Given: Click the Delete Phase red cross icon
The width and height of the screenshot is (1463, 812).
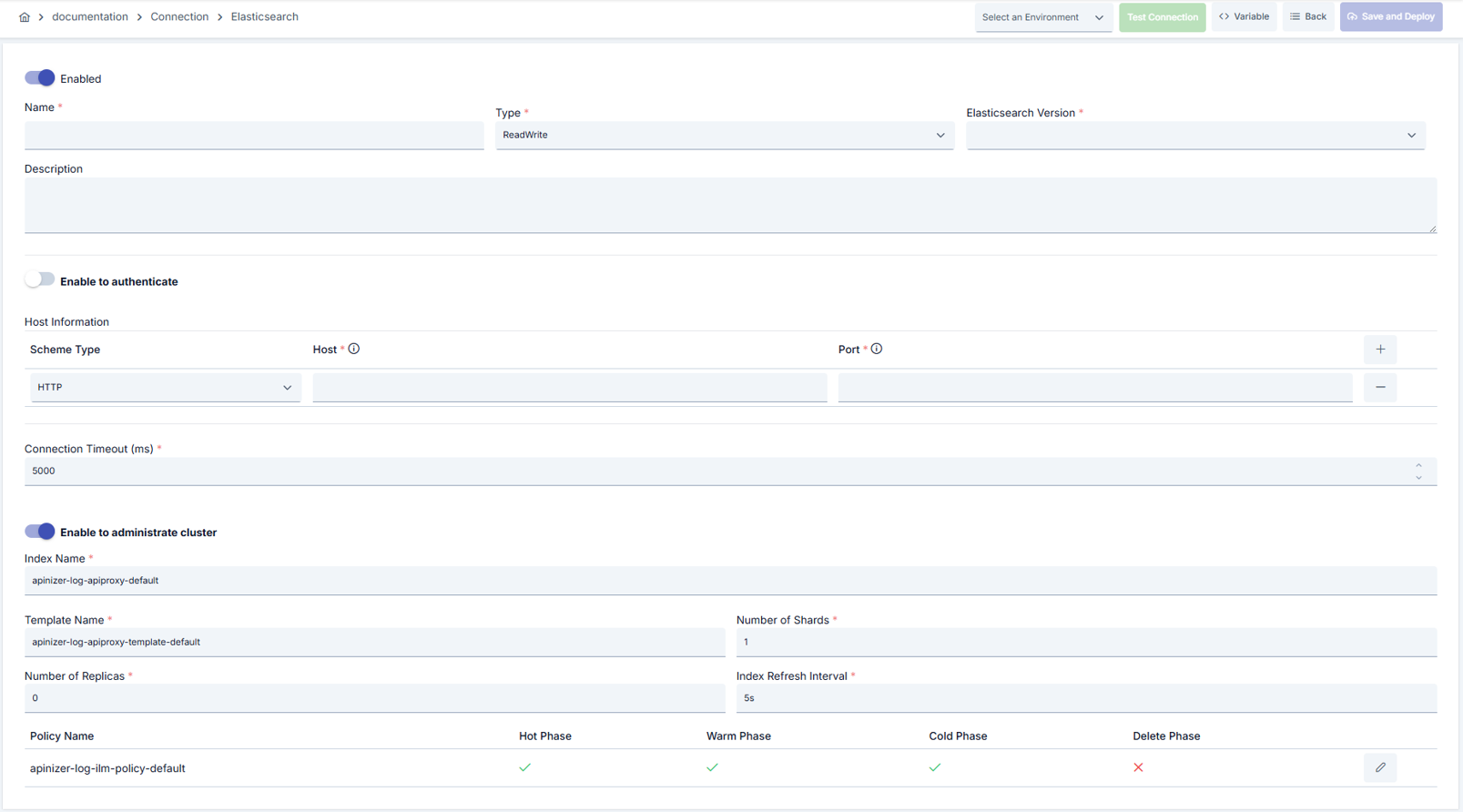Looking at the screenshot, I should pyautogui.click(x=1138, y=767).
